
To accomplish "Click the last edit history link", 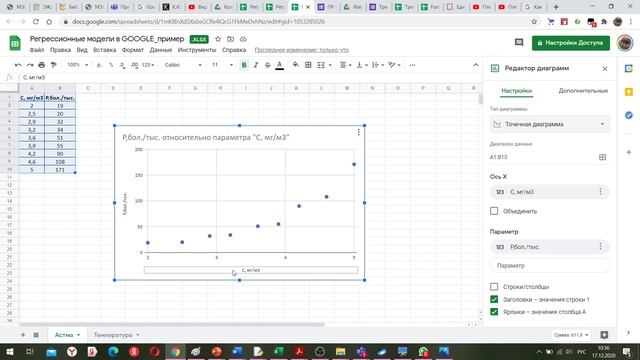I will click(x=302, y=50).
